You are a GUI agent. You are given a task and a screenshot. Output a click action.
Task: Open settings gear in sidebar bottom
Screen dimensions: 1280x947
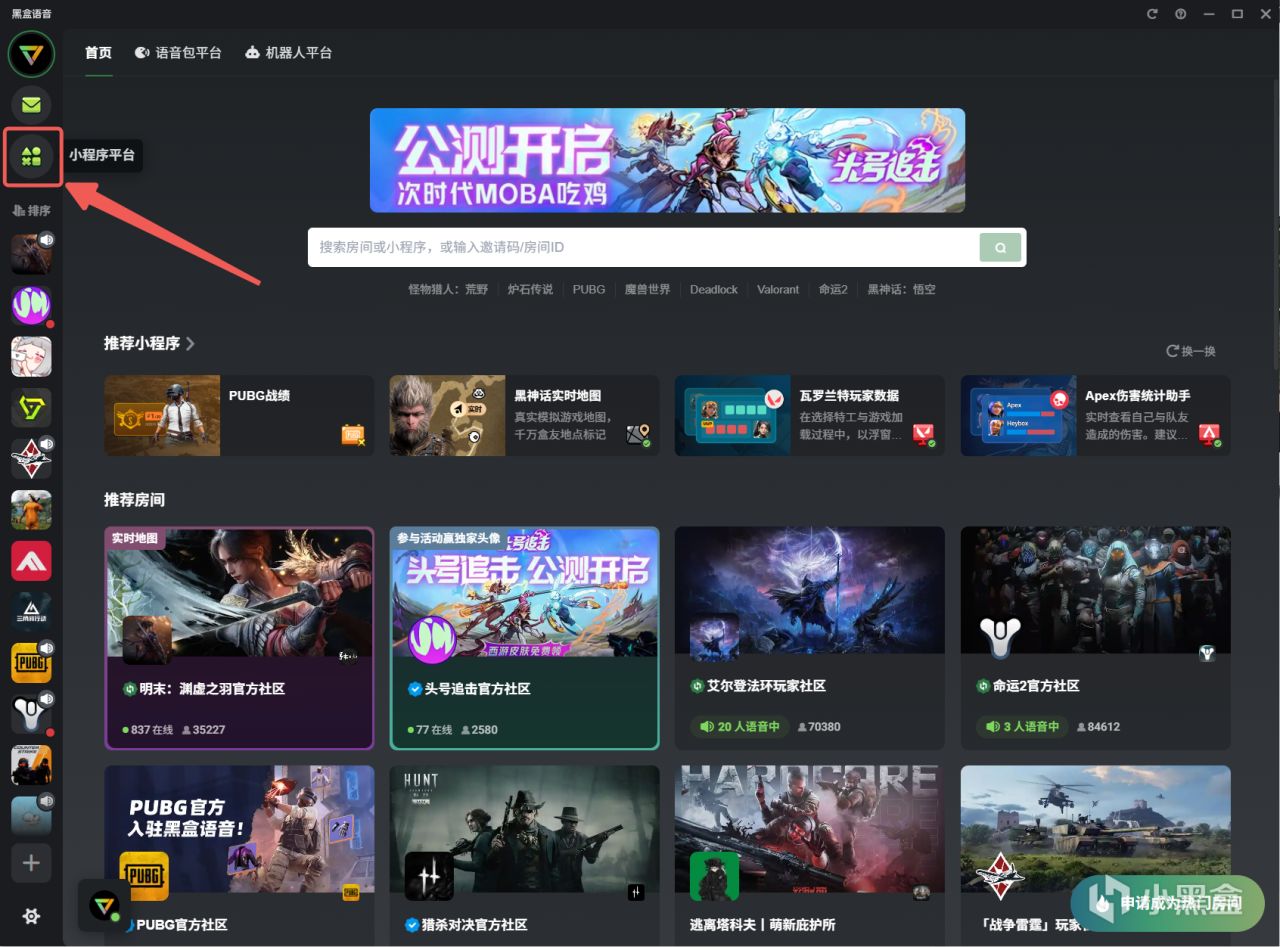31,916
